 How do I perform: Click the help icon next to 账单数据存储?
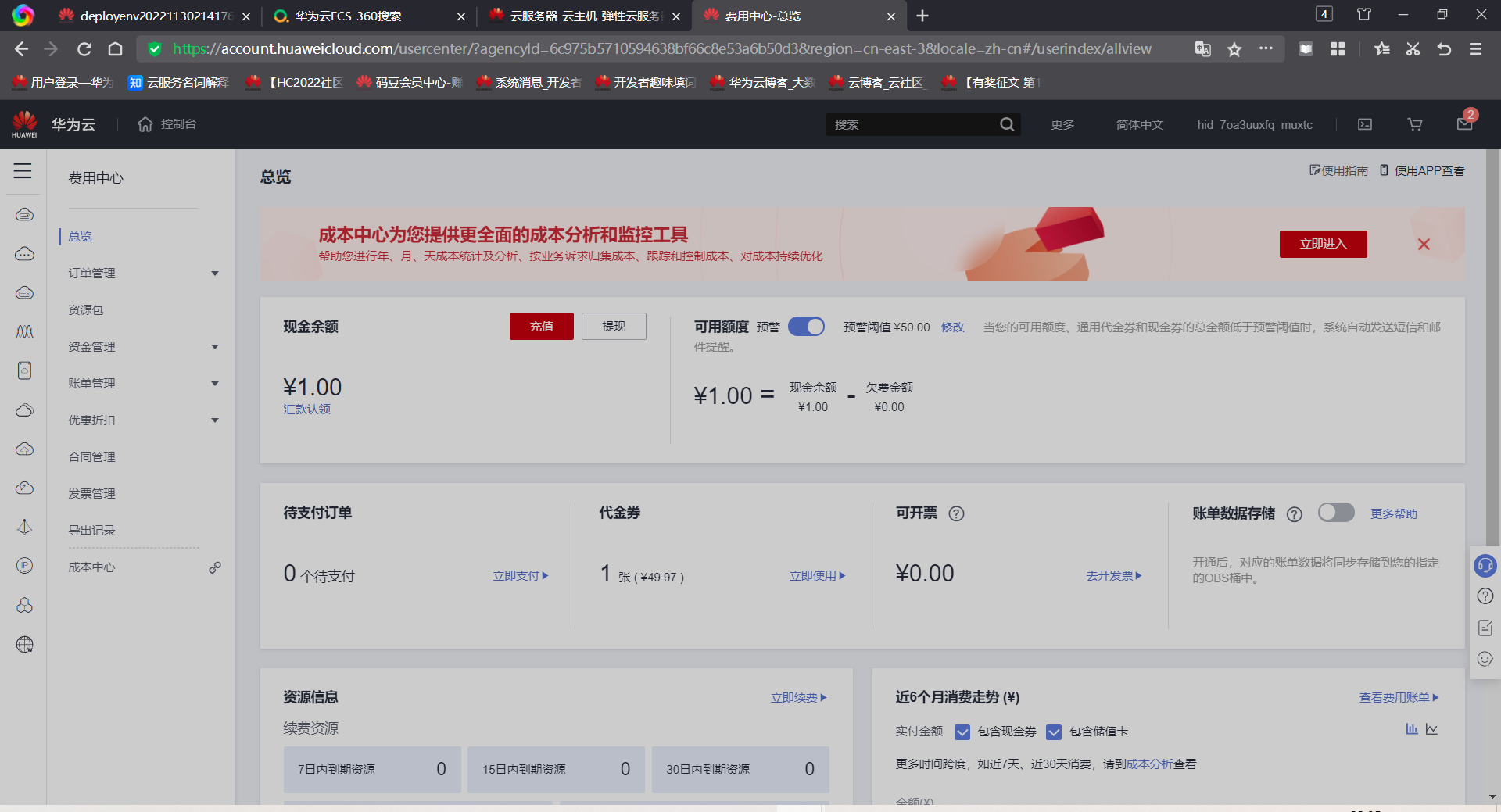1295,513
